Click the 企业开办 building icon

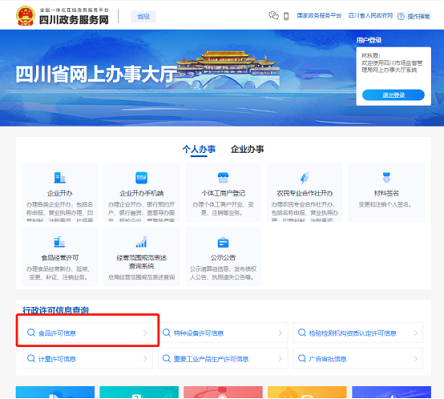[60, 178]
